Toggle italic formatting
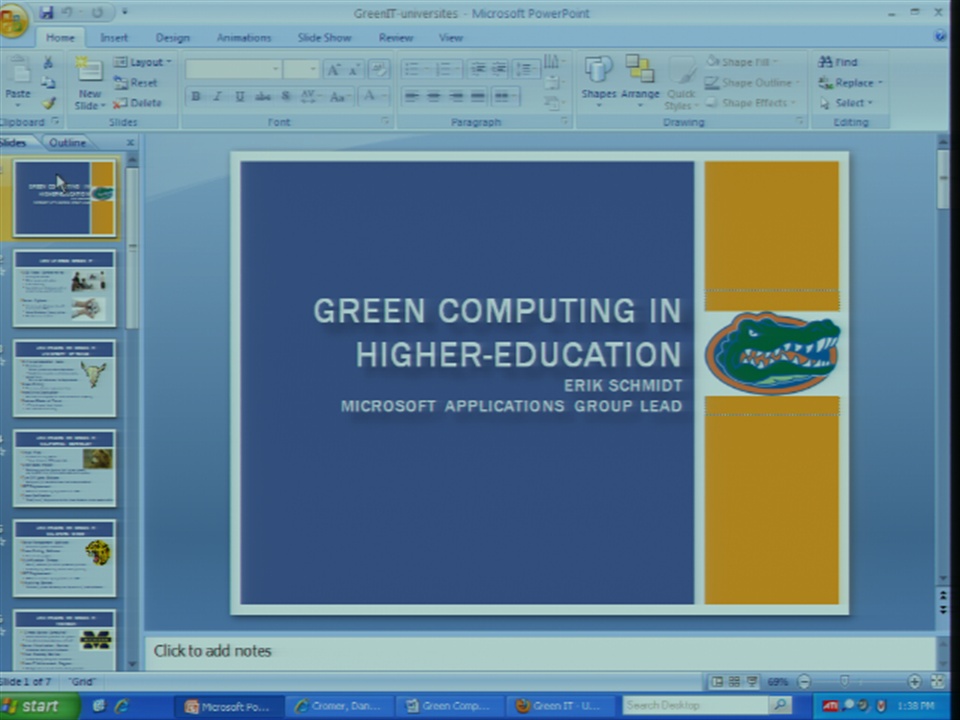This screenshot has width=960, height=720. (217, 96)
